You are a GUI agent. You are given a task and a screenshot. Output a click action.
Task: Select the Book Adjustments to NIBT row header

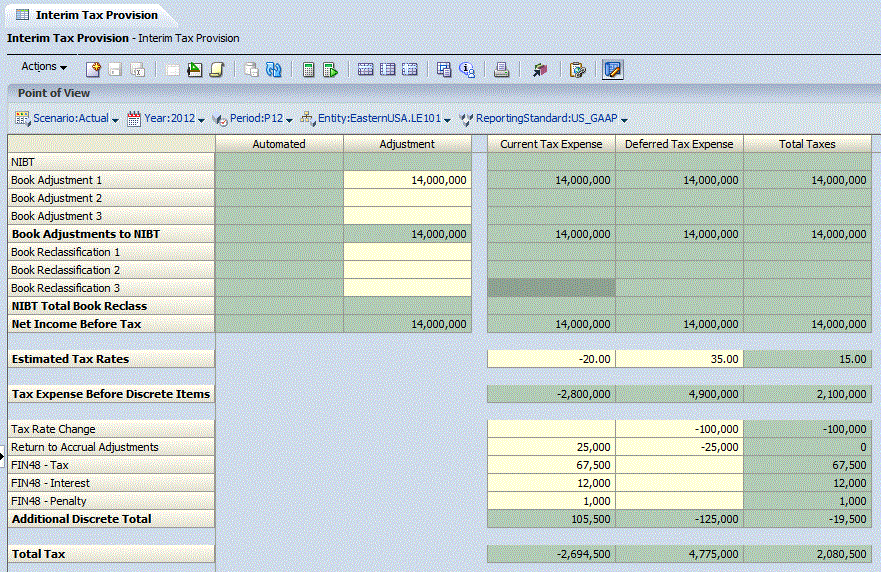pyautogui.click(x=111, y=234)
